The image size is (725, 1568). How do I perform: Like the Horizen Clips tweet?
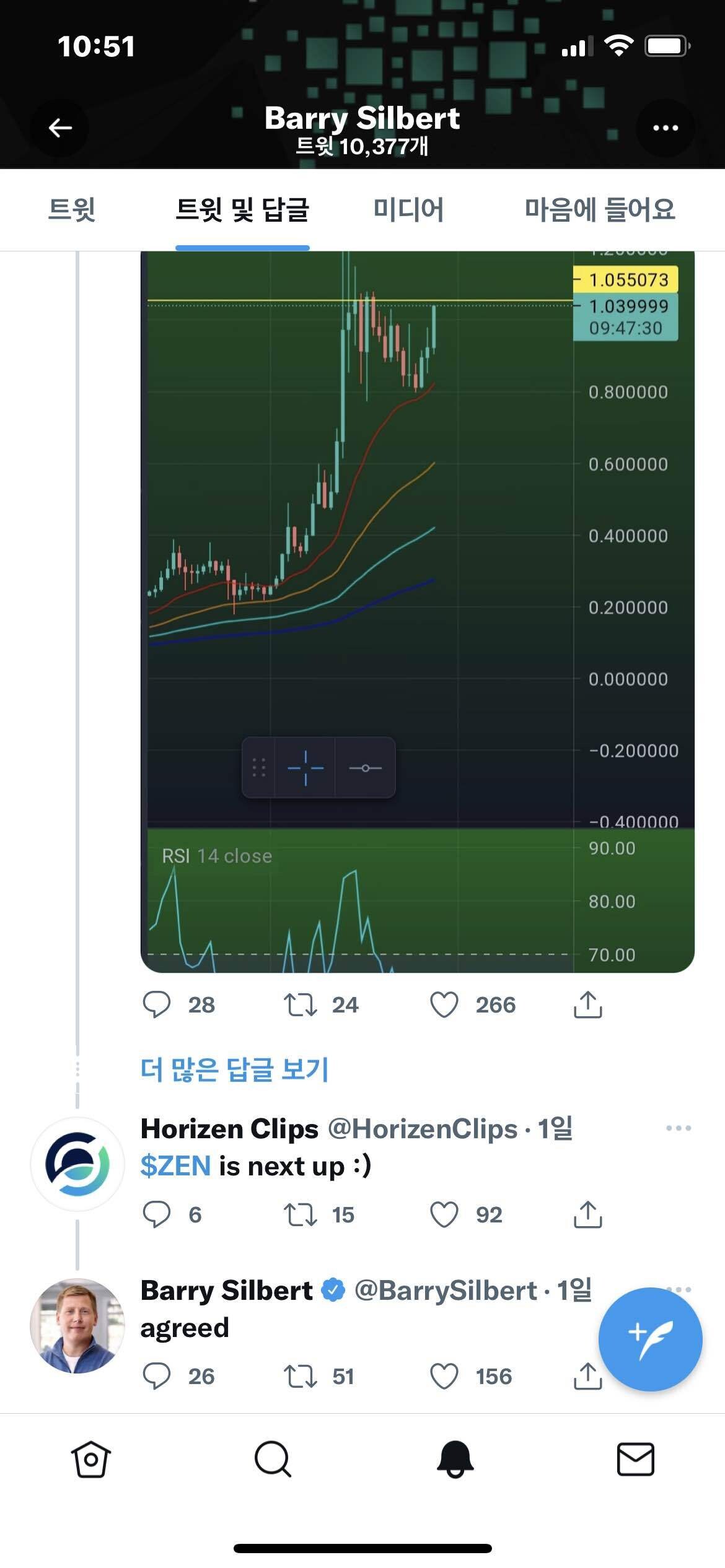[444, 1214]
